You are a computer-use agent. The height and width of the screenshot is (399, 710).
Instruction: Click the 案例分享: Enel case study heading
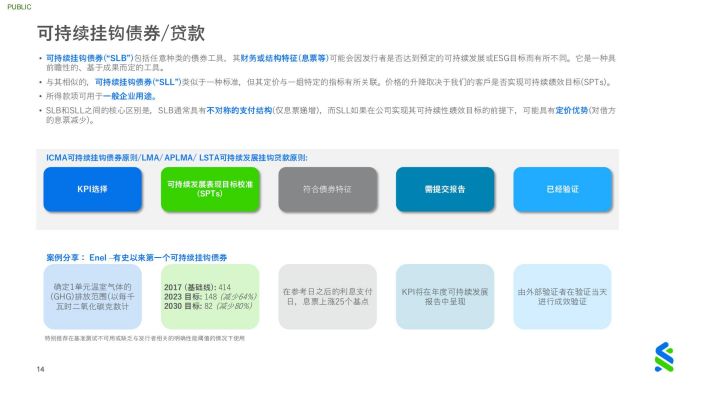[136, 257]
